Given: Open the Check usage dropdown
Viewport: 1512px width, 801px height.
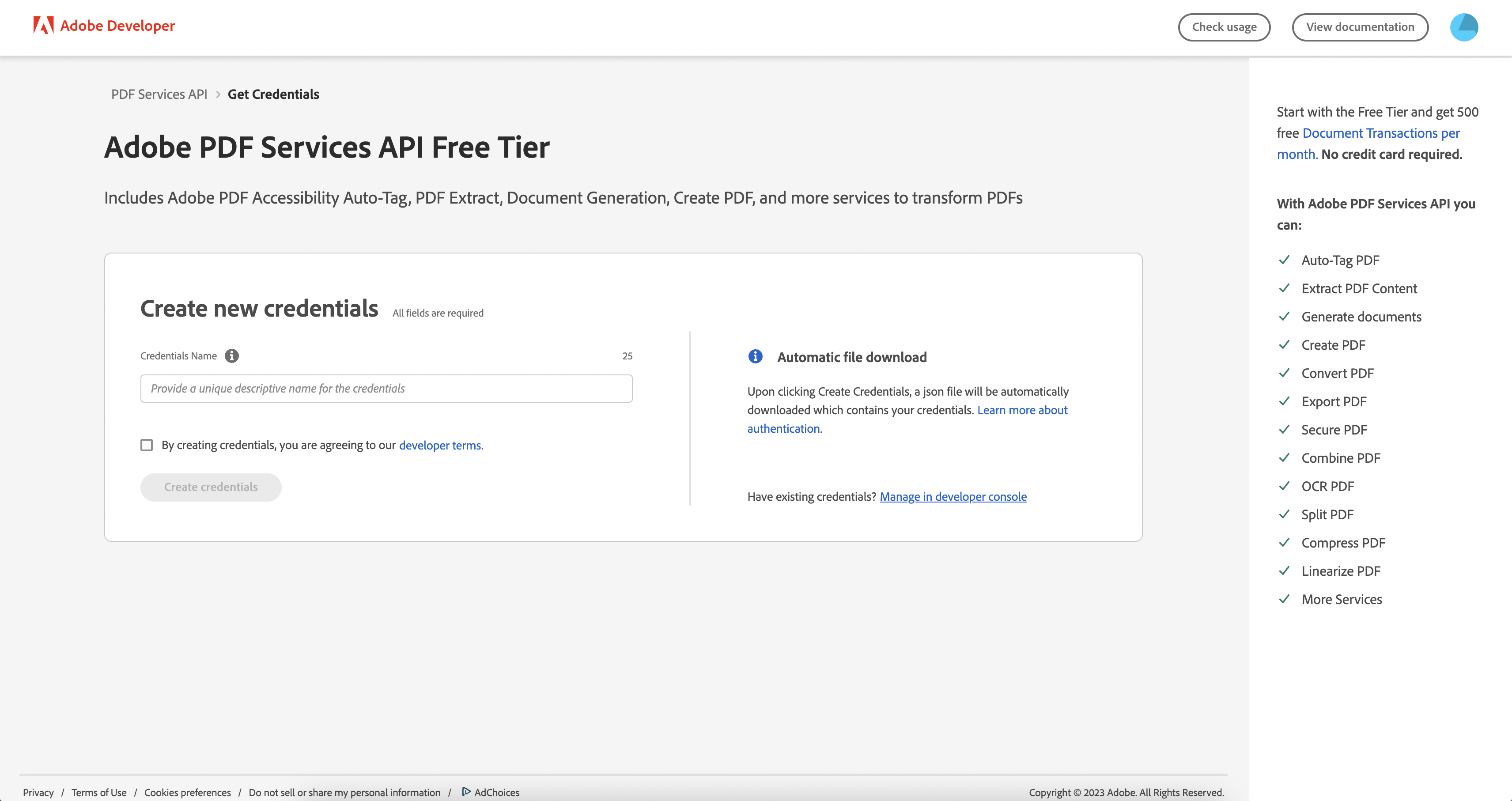Looking at the screenshot, I should (1225, 27).
